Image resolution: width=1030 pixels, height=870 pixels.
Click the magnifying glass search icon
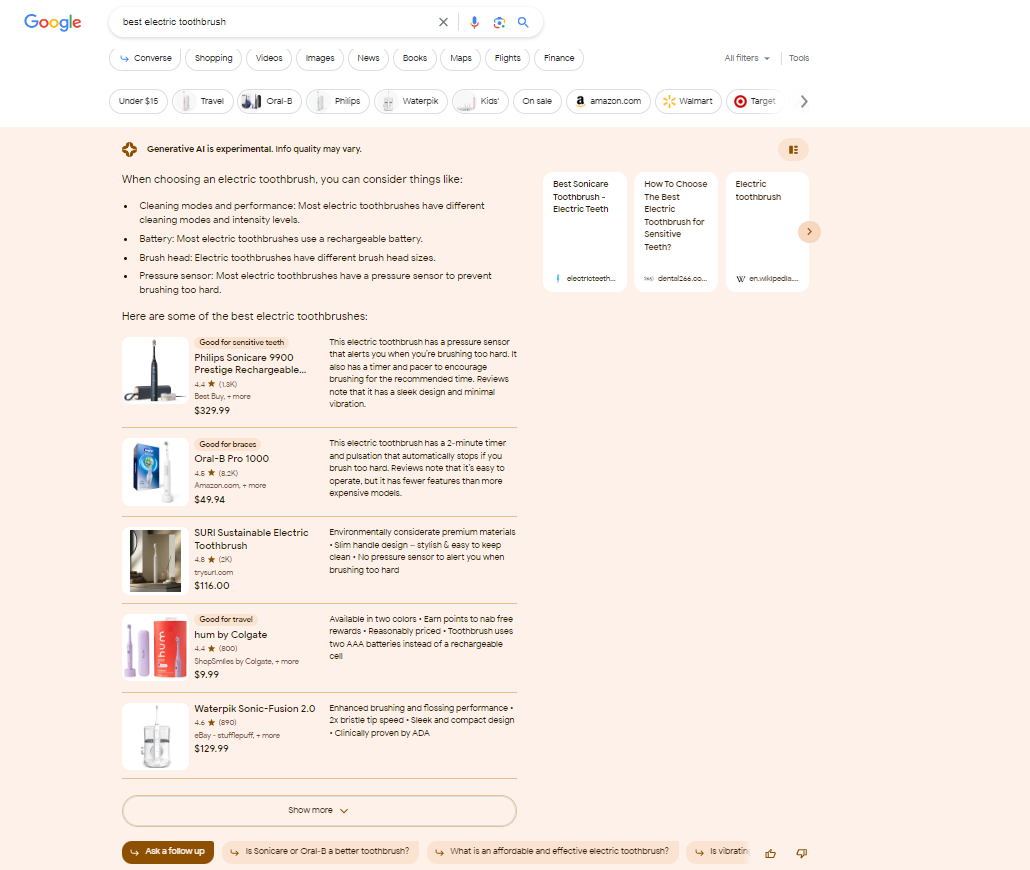point(523,22)
